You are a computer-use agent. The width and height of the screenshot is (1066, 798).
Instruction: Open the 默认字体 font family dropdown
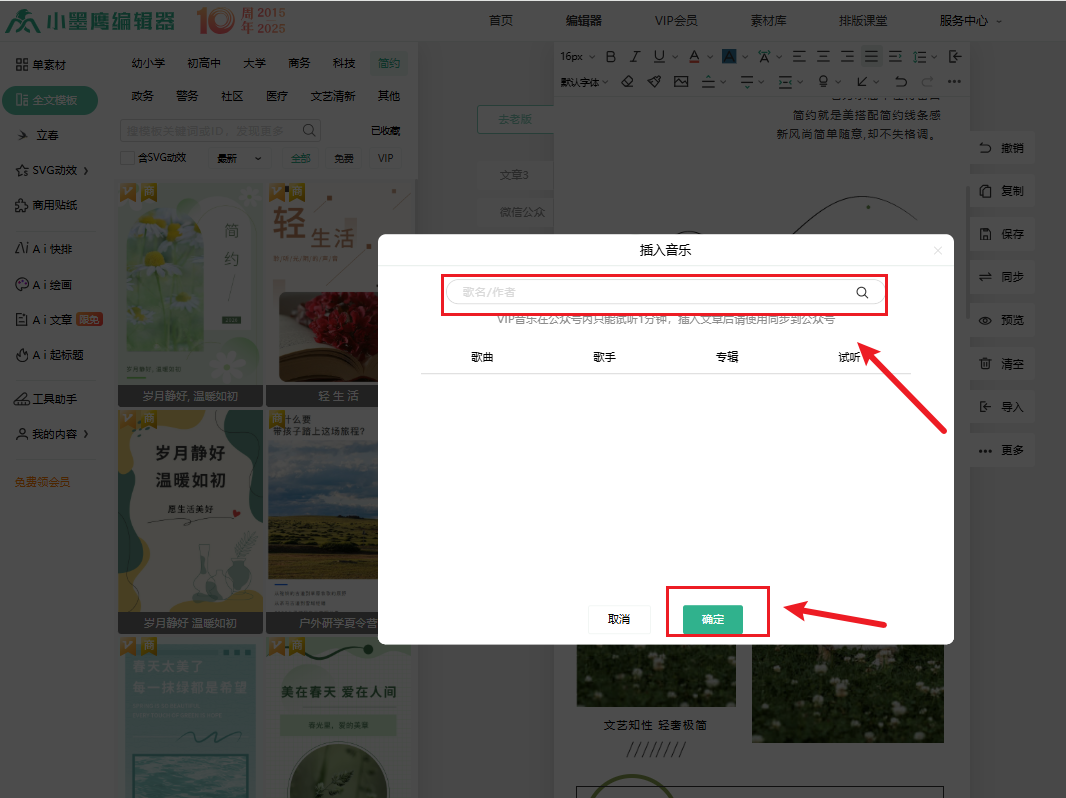pos(585,82)
